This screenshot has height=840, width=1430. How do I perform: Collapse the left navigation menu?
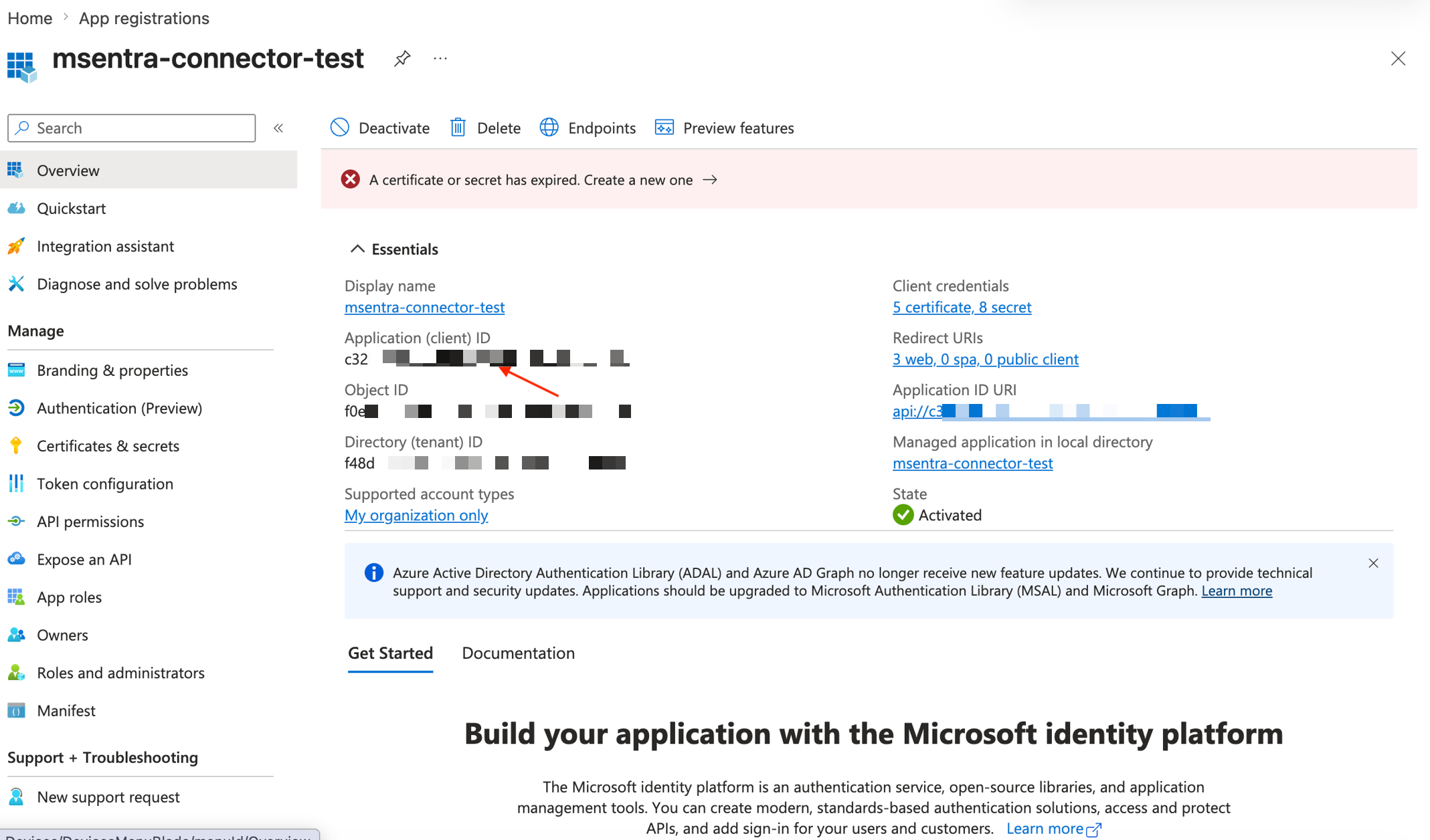click(x=278, y=128)
